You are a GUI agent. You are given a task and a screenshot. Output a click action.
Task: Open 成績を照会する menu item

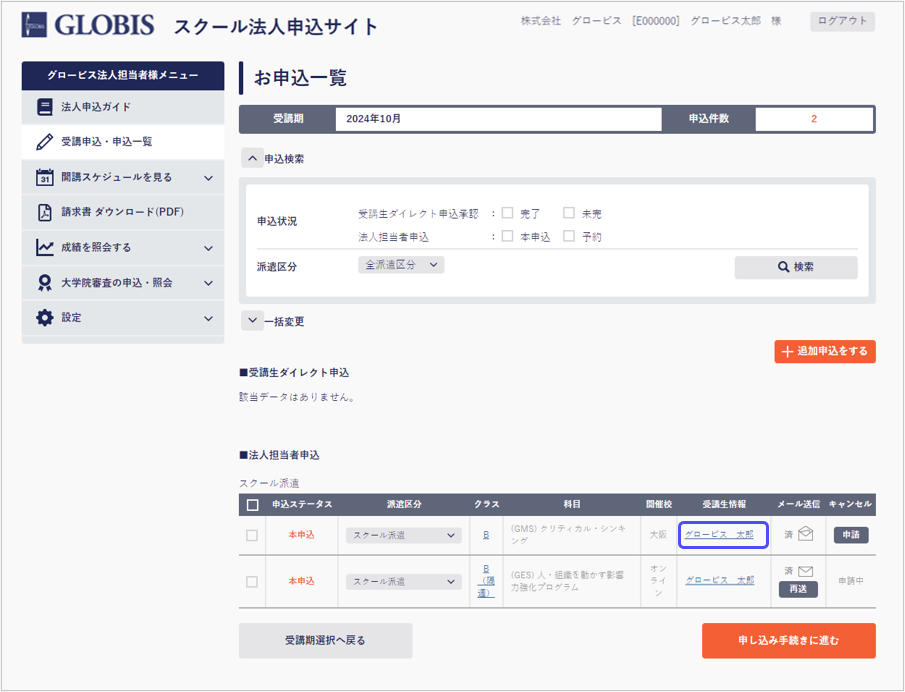pos(123,248)
